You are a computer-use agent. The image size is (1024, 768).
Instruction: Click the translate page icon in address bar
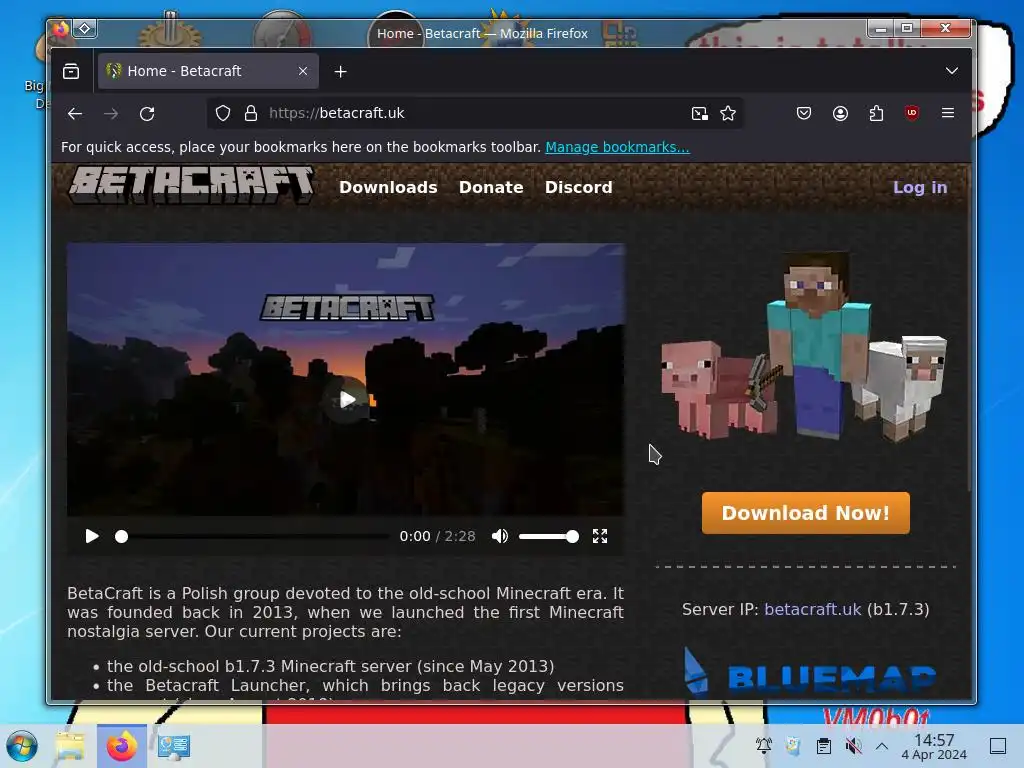pos(699,114)
